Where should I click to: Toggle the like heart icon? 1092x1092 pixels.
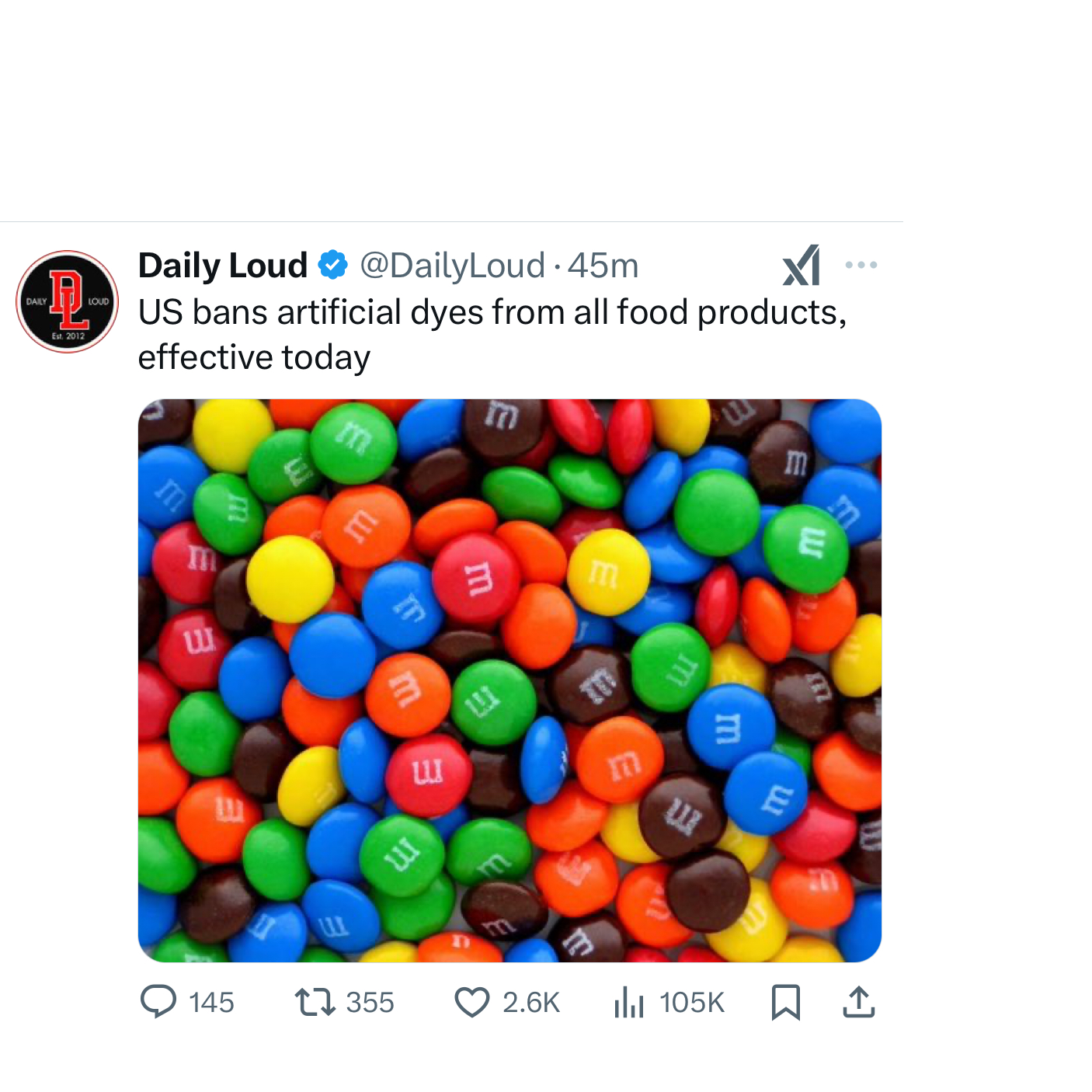click(471, 1002)
